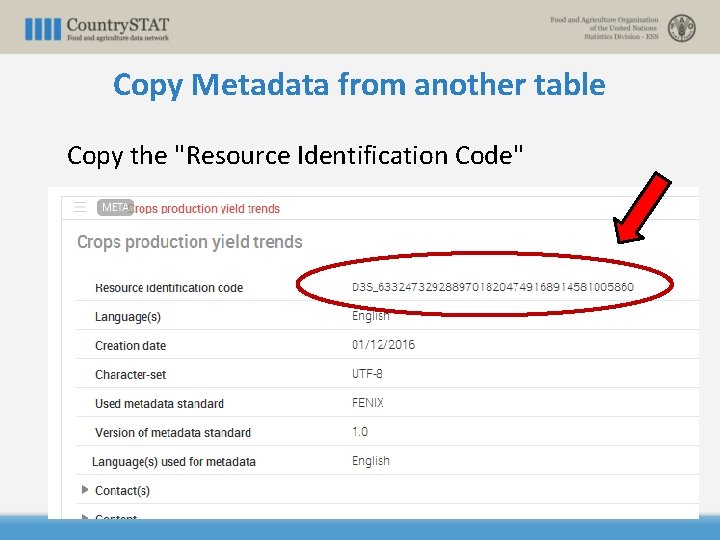
Task: Click the grey Crops production yield trends heading
Action: click(190, 242)
